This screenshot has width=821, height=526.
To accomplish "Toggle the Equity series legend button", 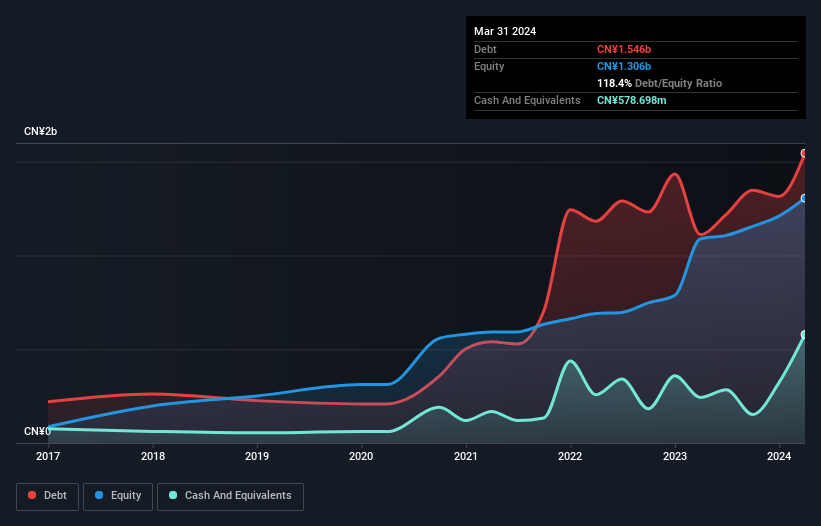I will [x=118, y=496].
